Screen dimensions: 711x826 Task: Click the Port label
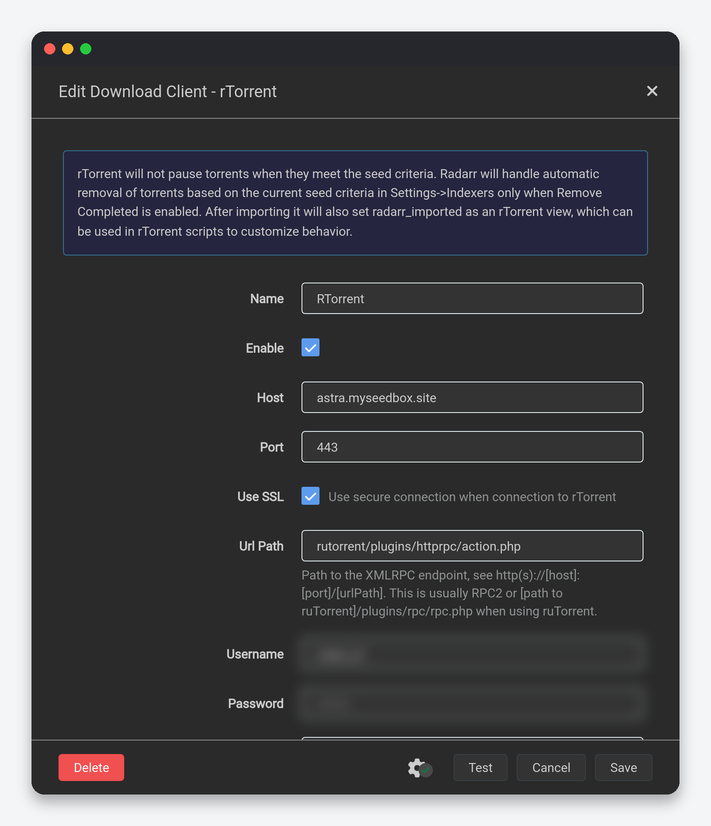272,447
